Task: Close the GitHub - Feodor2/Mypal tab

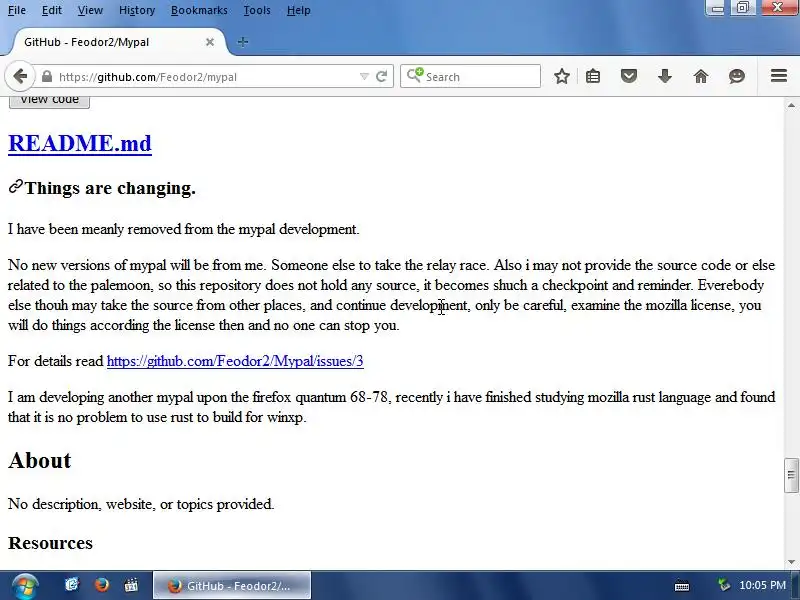Action: 210,42
